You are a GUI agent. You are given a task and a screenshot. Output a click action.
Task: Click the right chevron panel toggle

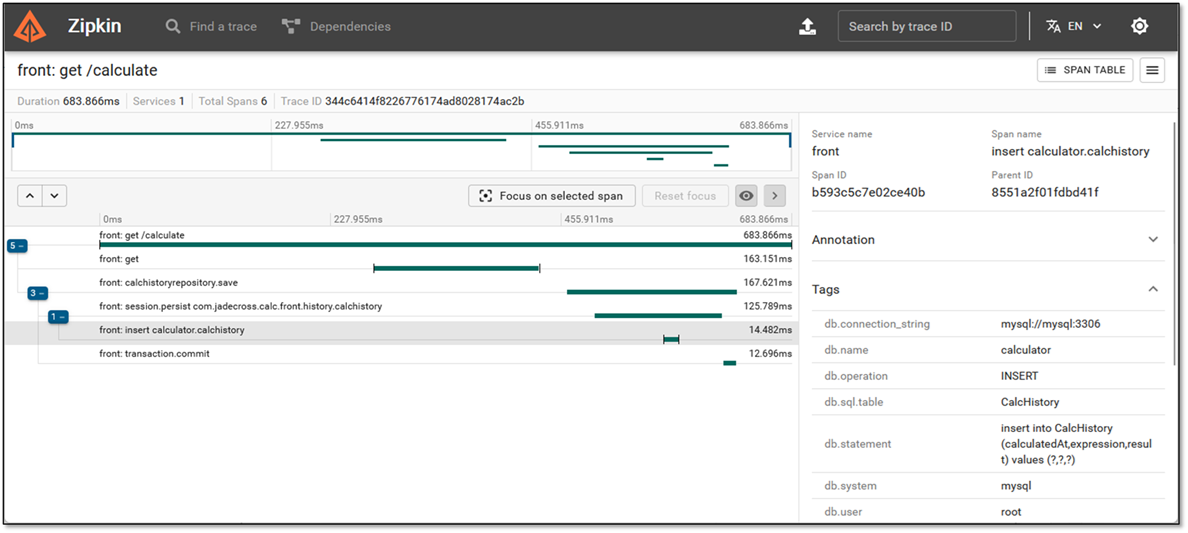(774, 196)
